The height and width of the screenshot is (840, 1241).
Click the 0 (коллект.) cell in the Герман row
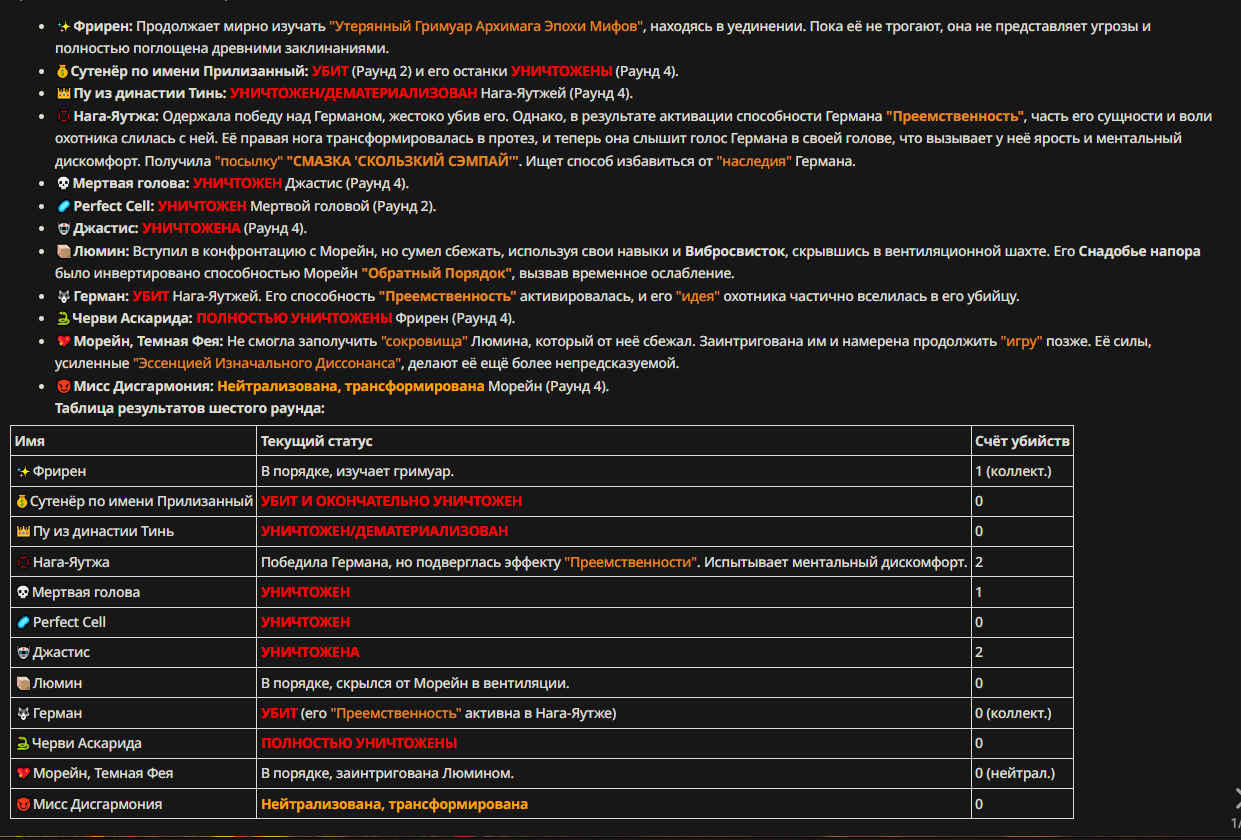(1012, 713)
